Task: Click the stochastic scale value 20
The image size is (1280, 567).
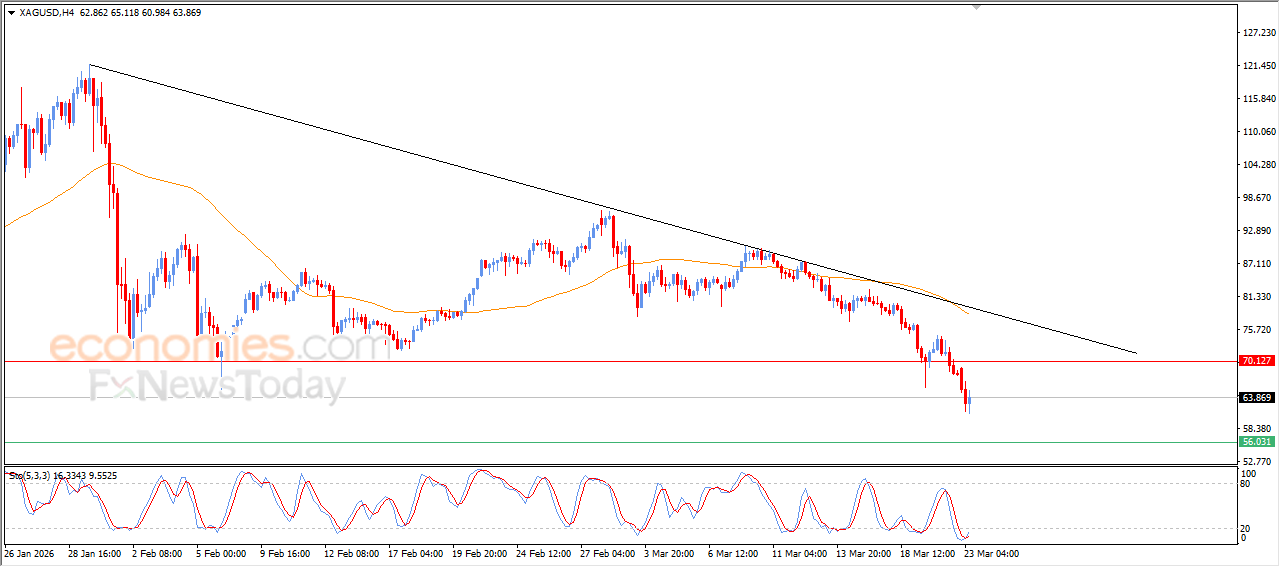Action: coord(1245,528)
